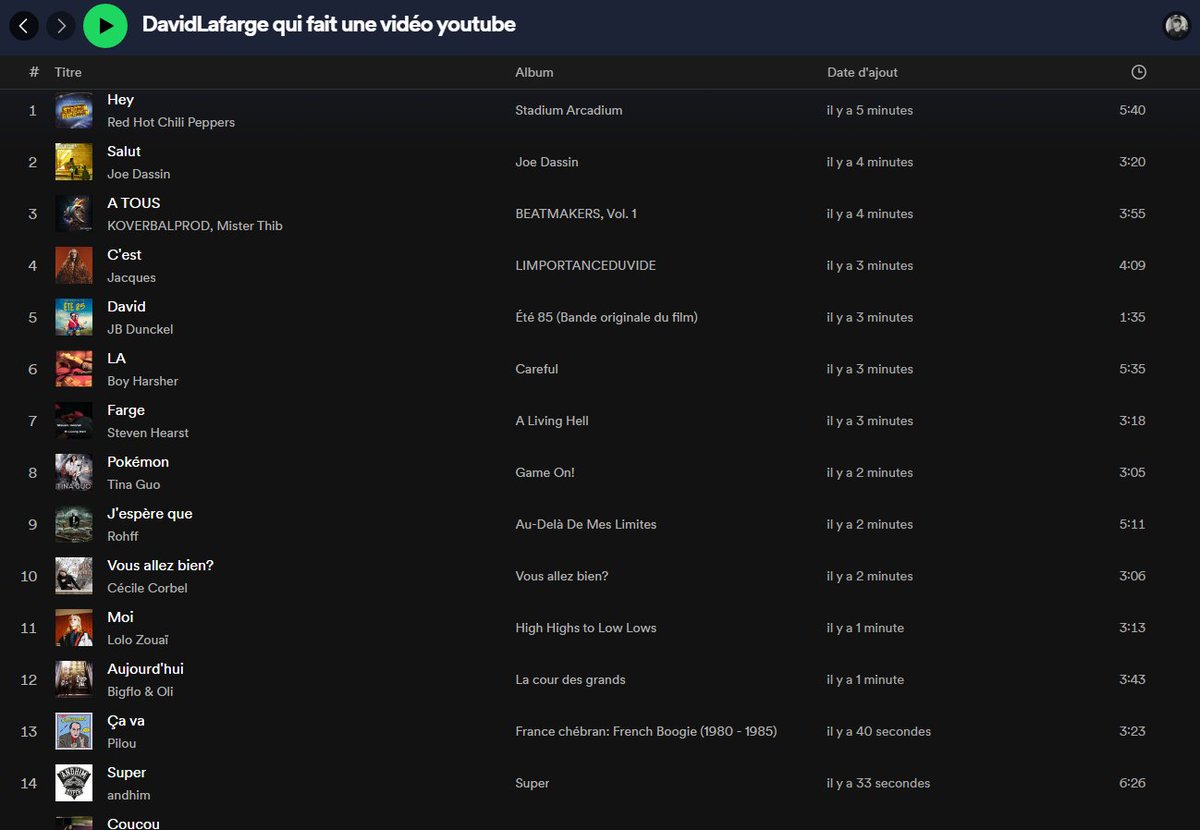
Task: Open album Stadium Arcadium
Action: click(x=569, y=110)
